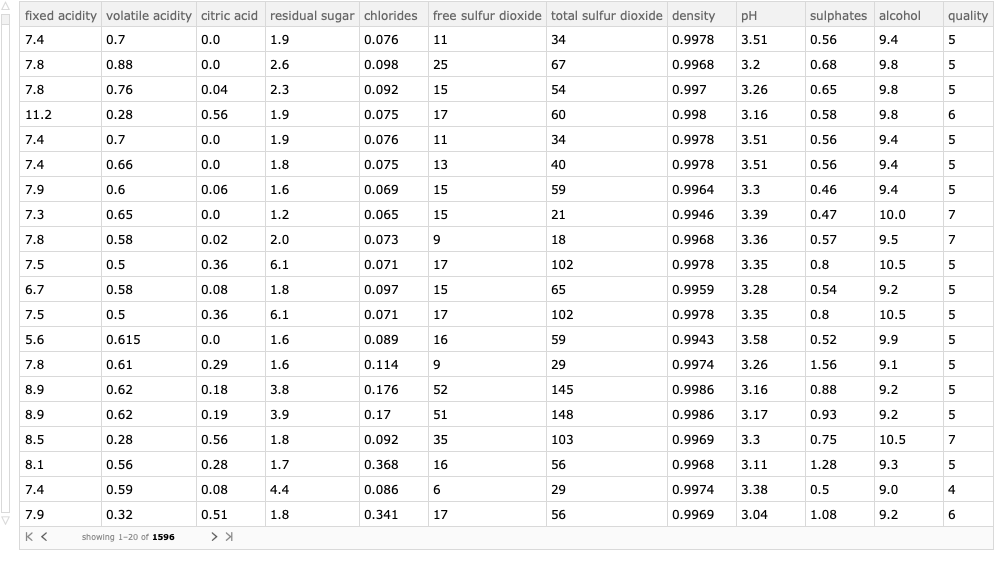Click the 'free sulfur dioxide' column header
This screenshot has height=568, width=994.
486,15
